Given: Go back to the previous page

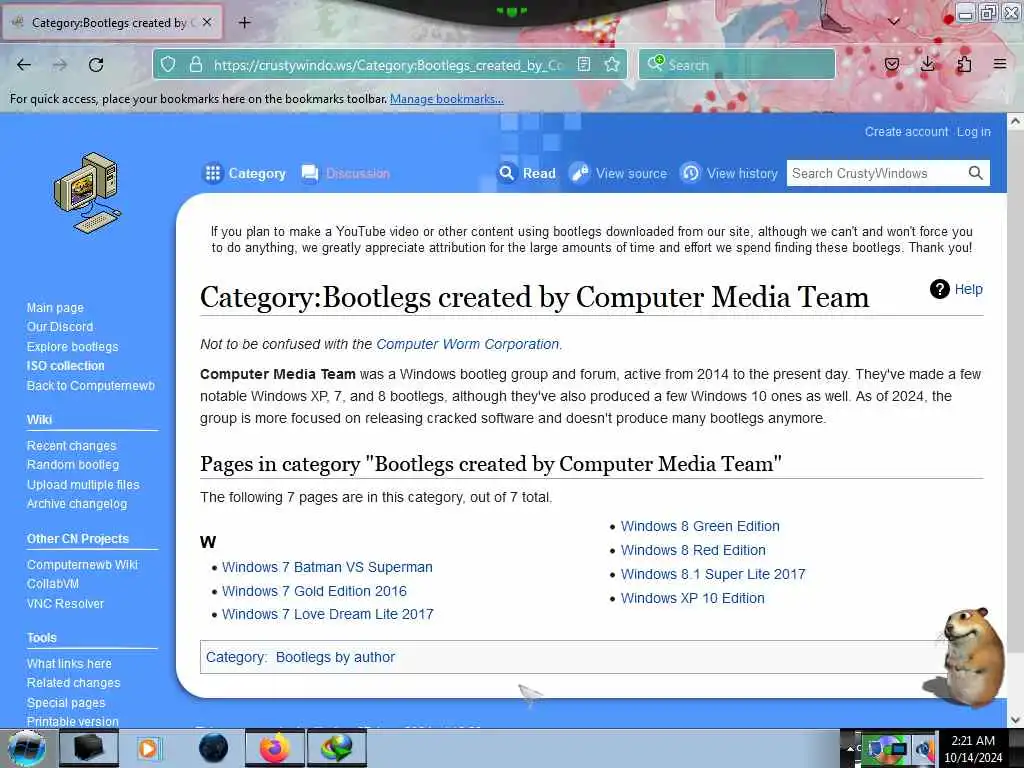Looking at the screenshot, I should pos(24,65).
